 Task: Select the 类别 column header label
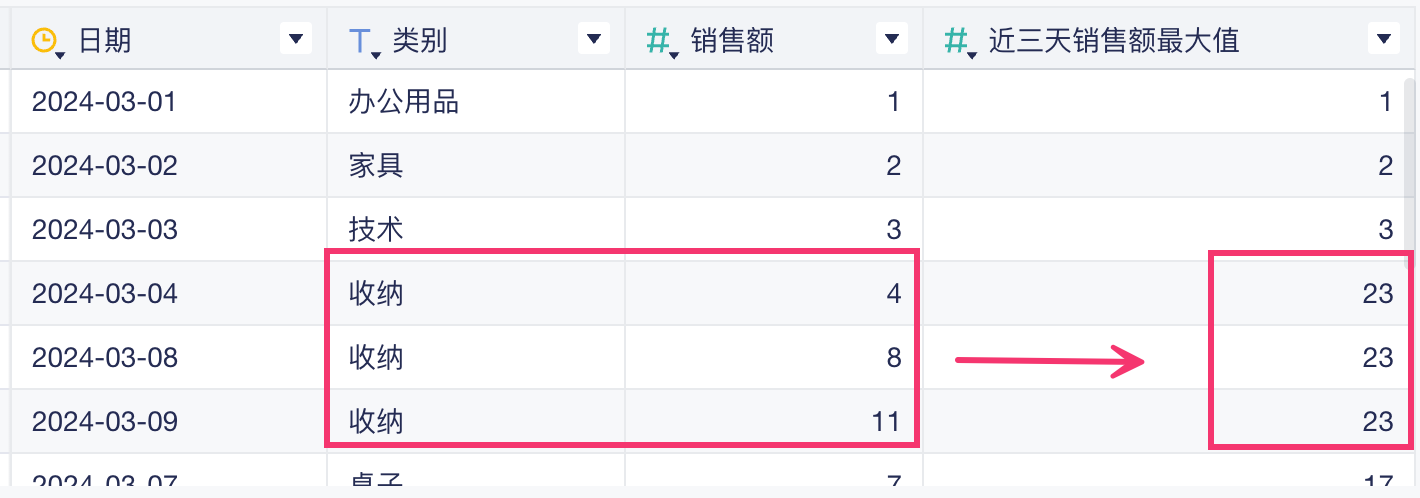[x=420, y=40]
